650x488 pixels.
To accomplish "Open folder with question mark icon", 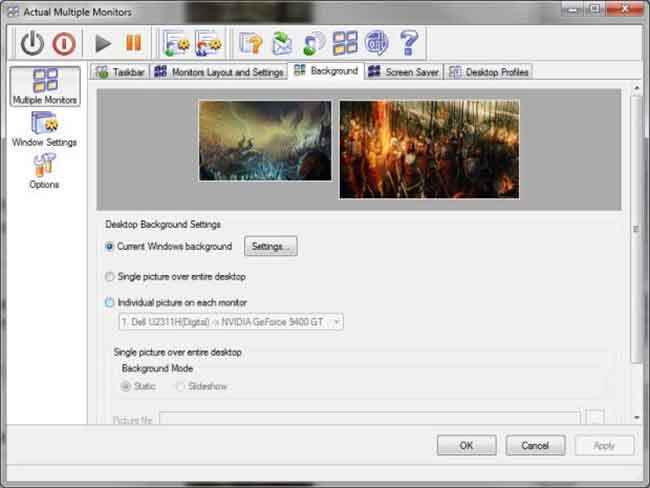I will click(251, 43).
